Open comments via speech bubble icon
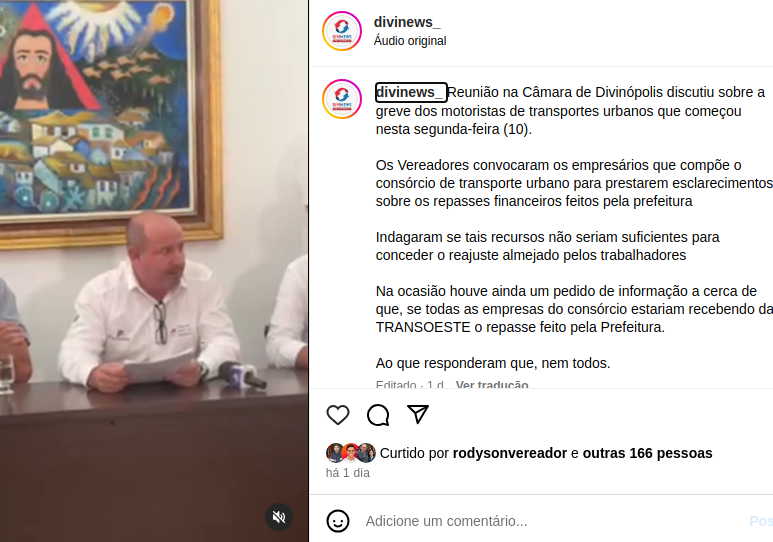The height and width of the screenshot is (542, 773). click(378, 415)
